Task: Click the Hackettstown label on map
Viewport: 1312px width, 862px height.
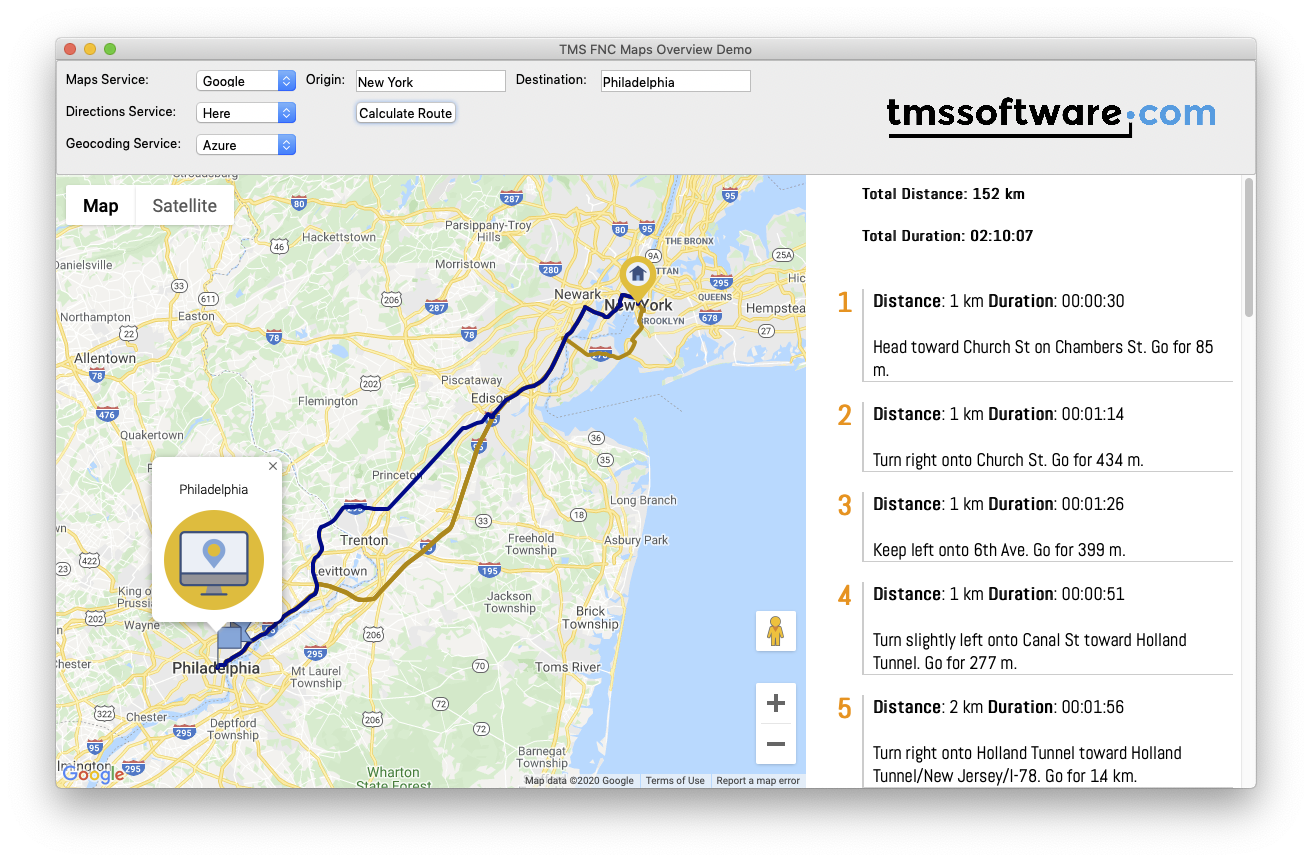Action: point(339,237)
